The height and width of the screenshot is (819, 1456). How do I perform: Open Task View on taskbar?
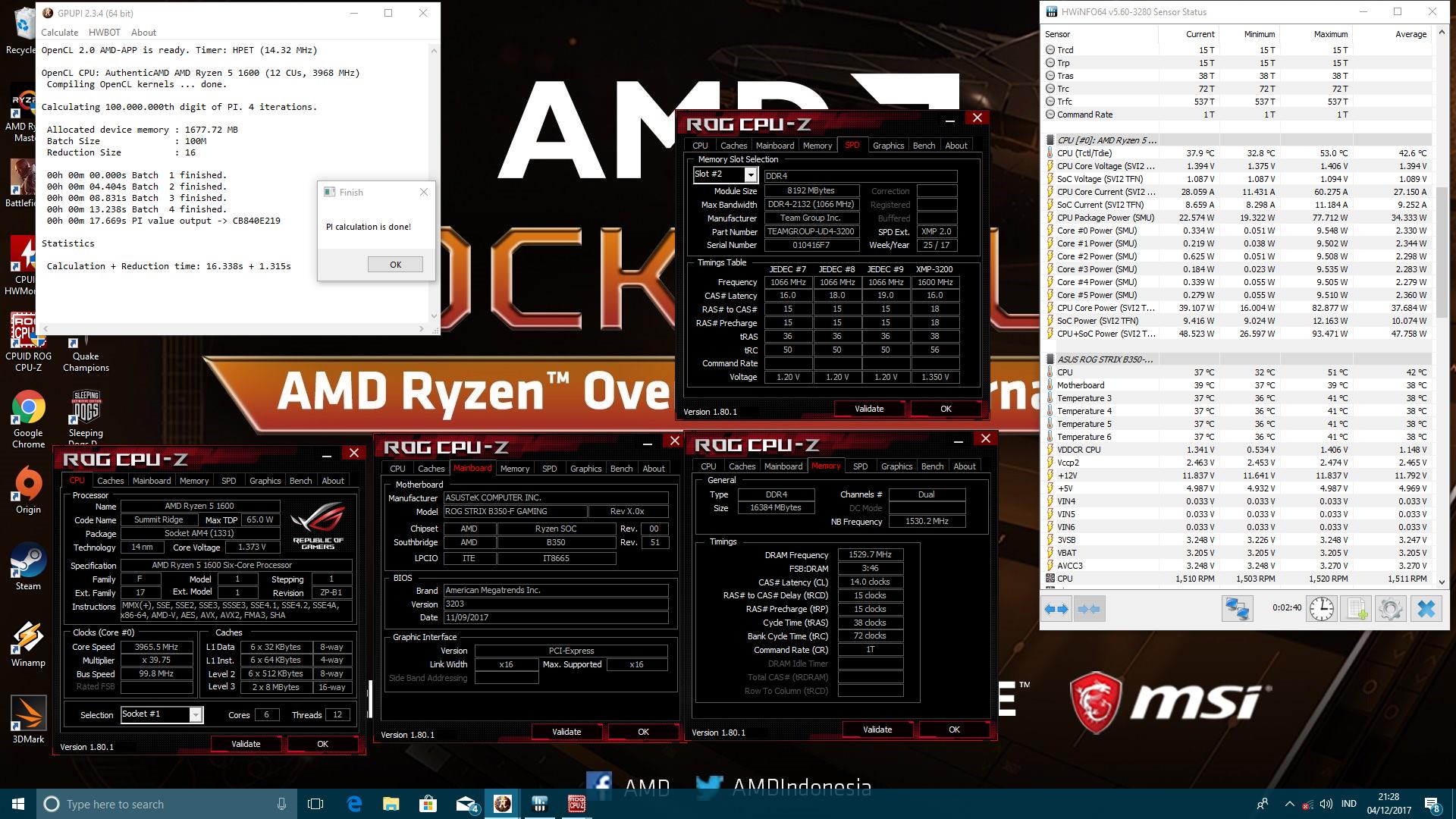coord(315,804)
